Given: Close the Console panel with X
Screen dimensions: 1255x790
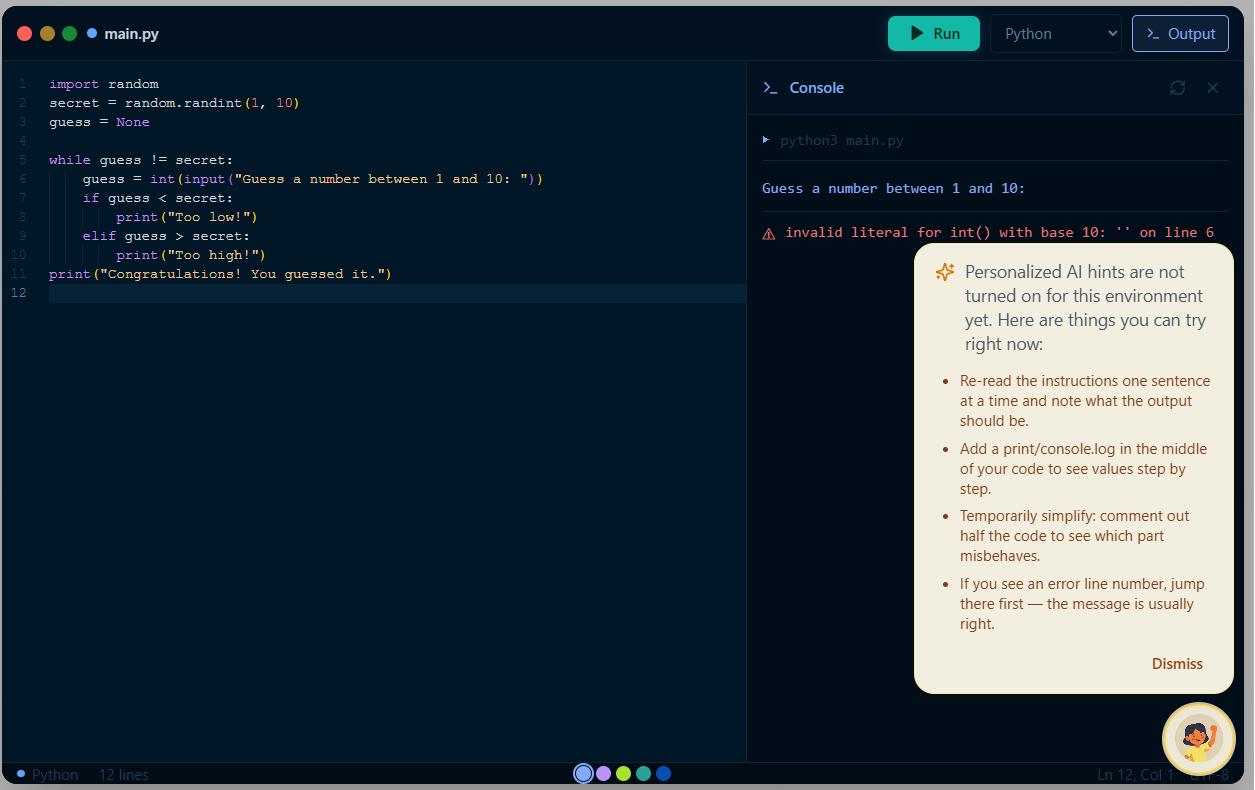Looking at the screenshot, I should (x=1213, y=88).
